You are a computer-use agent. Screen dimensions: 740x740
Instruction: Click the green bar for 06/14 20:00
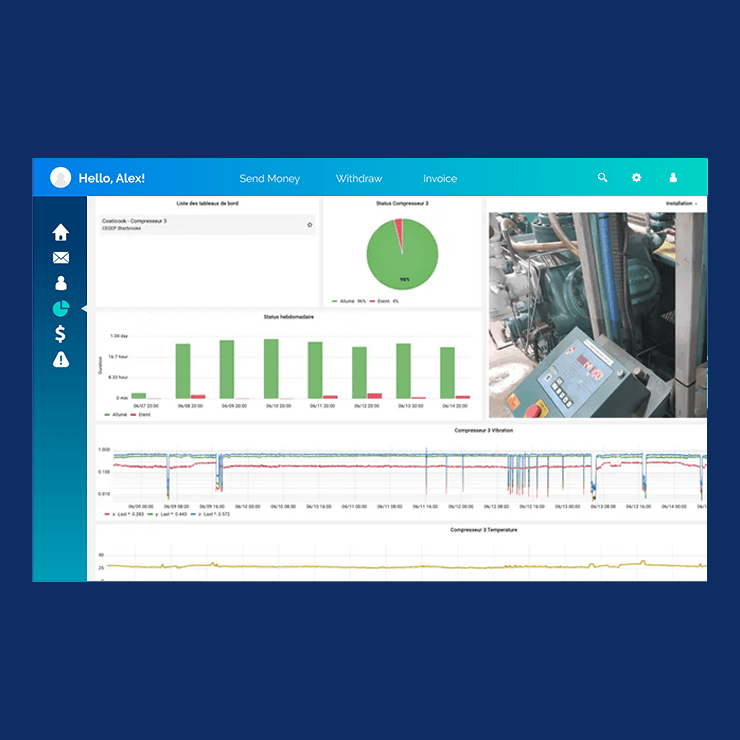(x=447, y=373)
